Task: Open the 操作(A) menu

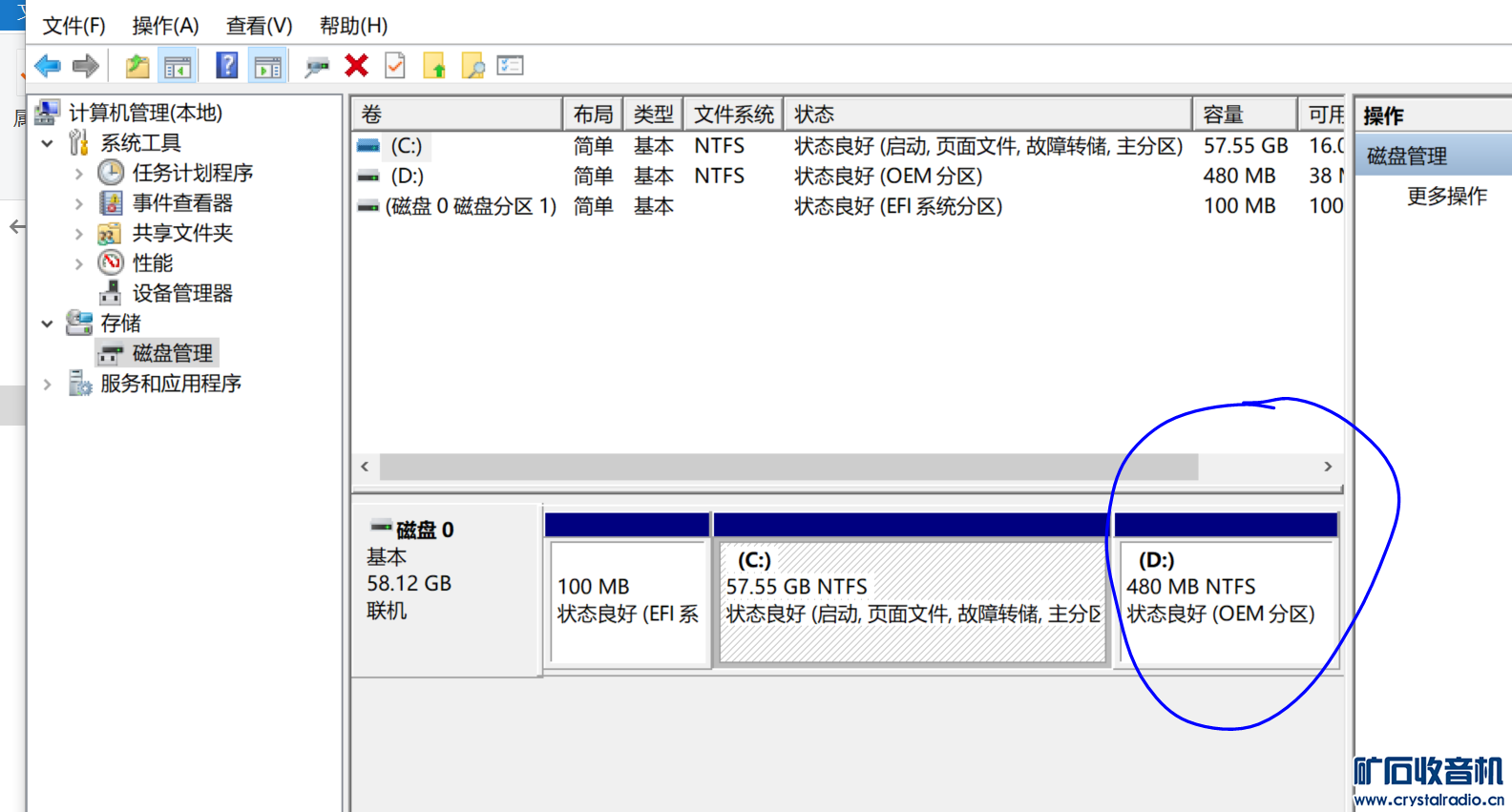Action: coord(165,26)
